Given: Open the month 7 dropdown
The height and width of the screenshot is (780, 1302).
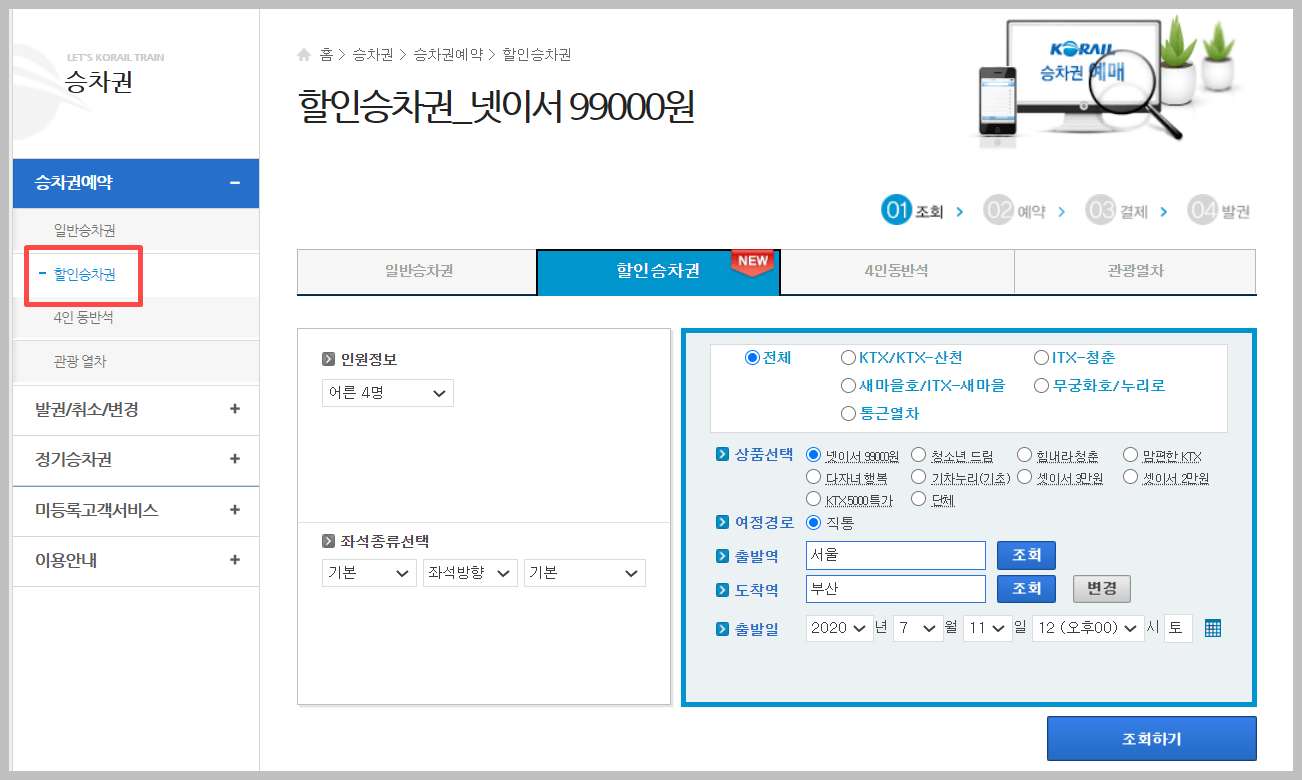Looking at the screenshot, I should tap(918, 628).
